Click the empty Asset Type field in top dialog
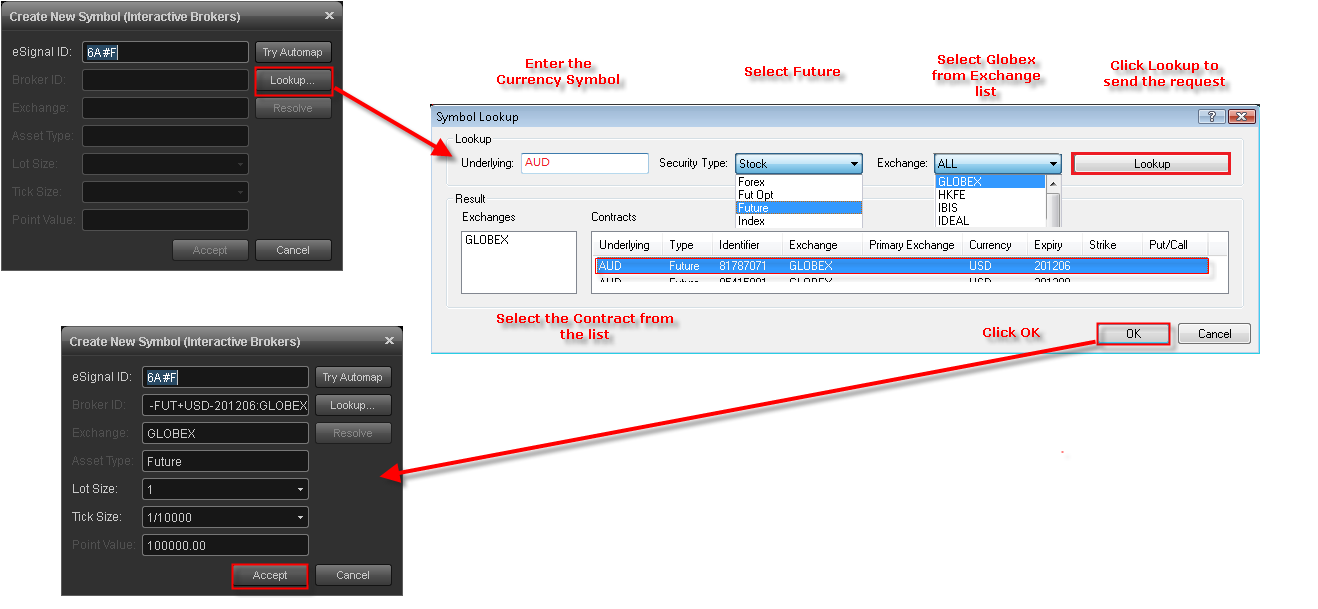This screenshot has height=609, width=1318. tap(165, 136)
